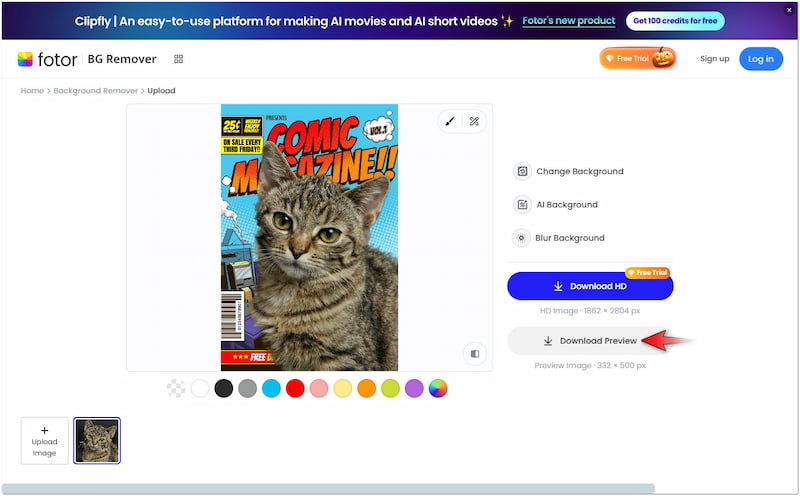Click the Download HD button
Viewport: 800px width, 496px height.
(590, 286)
